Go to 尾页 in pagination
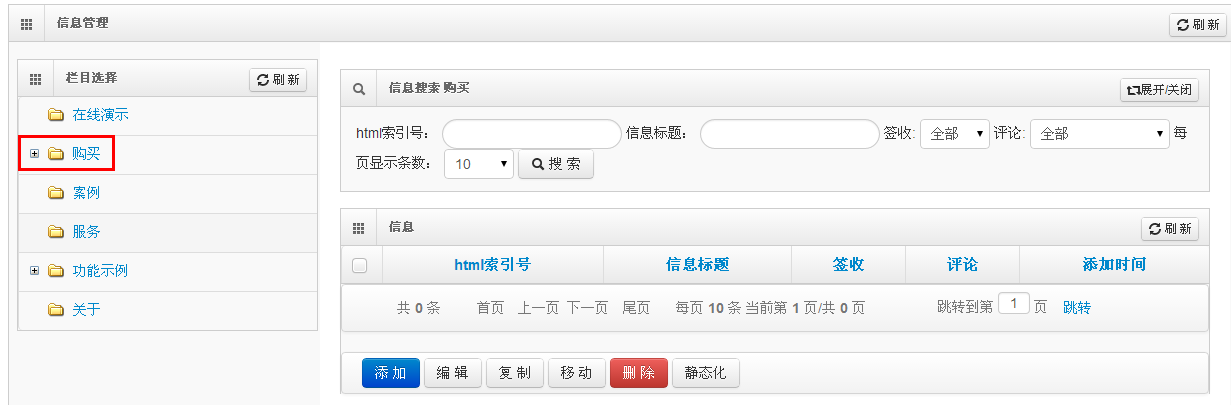The height and width of the screenshot is (405, 1231). click(x=636, y=308)
